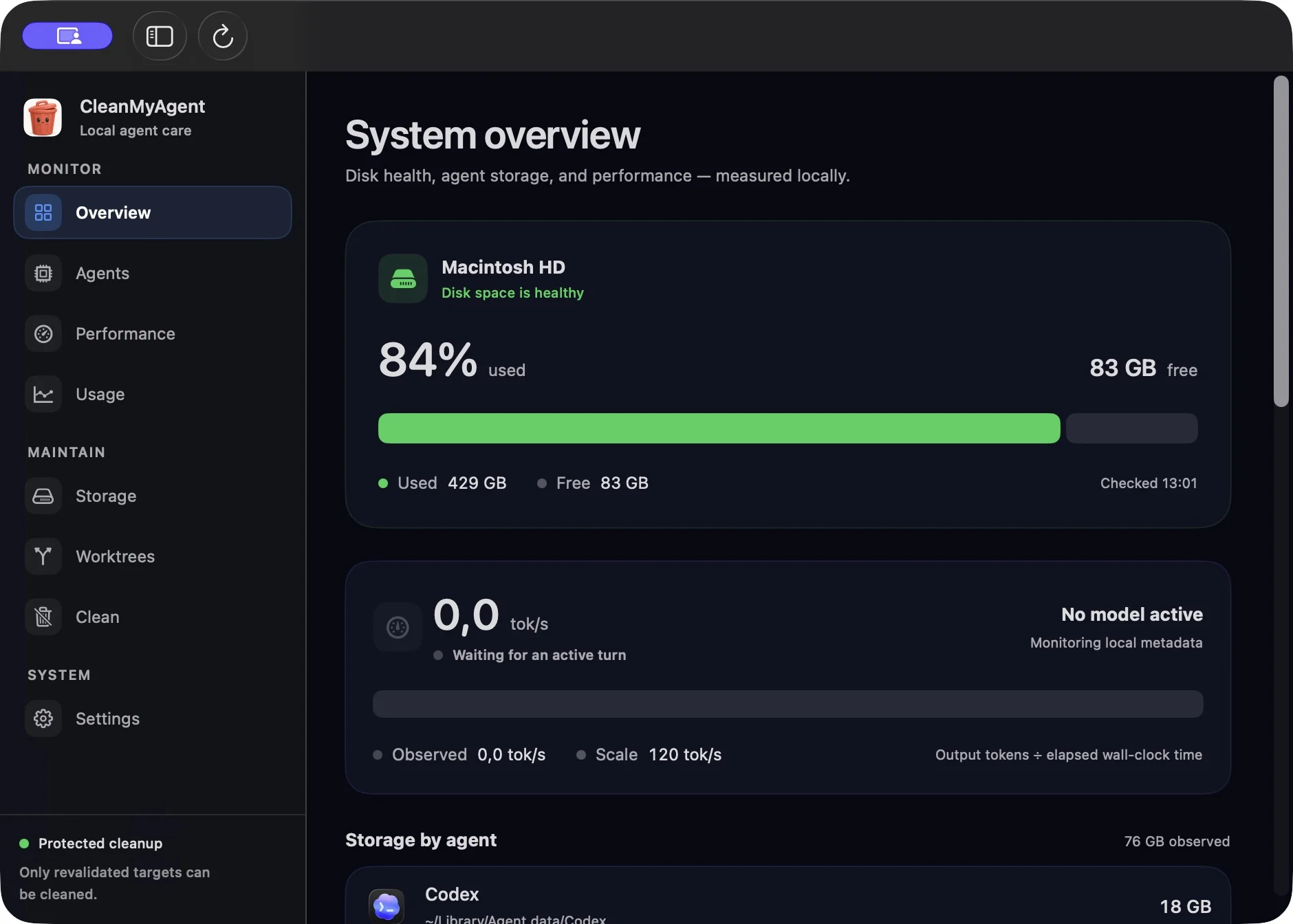Click the green disk usage bar

719,428
